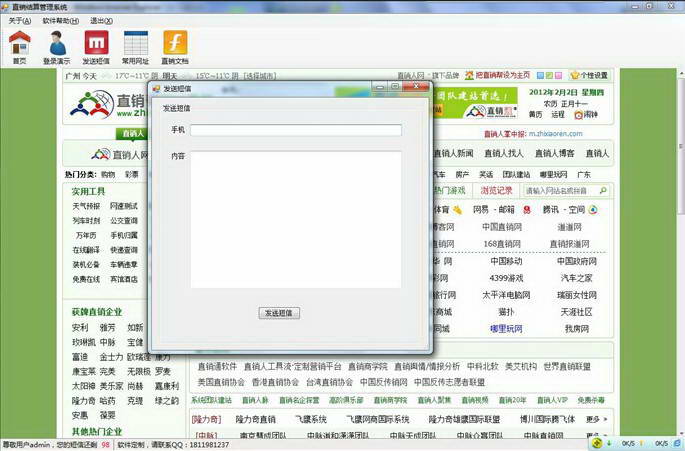Click the 把直销帮设为主页 house icon

[469, 75]
